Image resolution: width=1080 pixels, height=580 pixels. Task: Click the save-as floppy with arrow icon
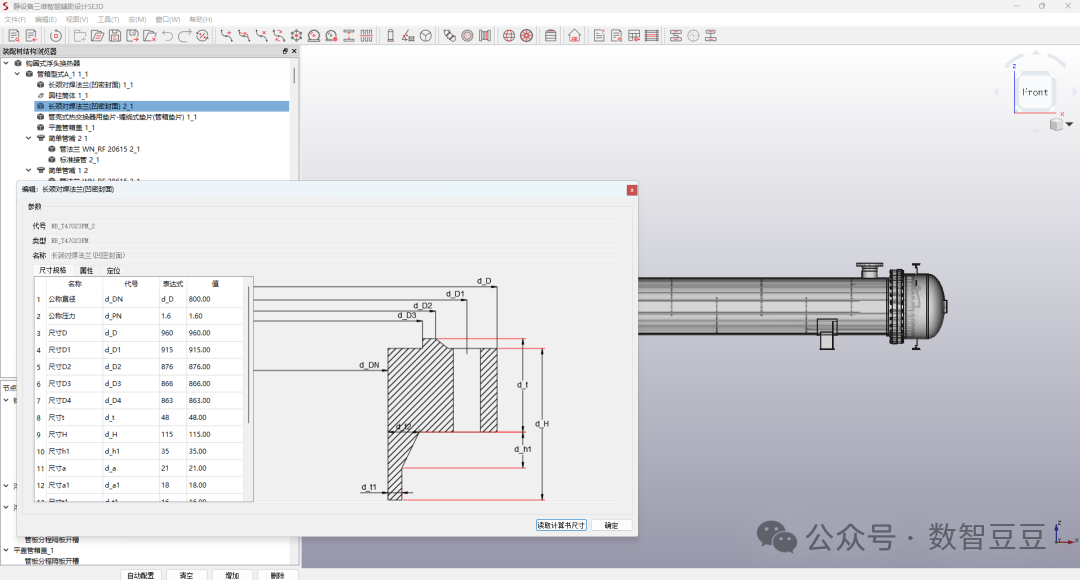132,36
